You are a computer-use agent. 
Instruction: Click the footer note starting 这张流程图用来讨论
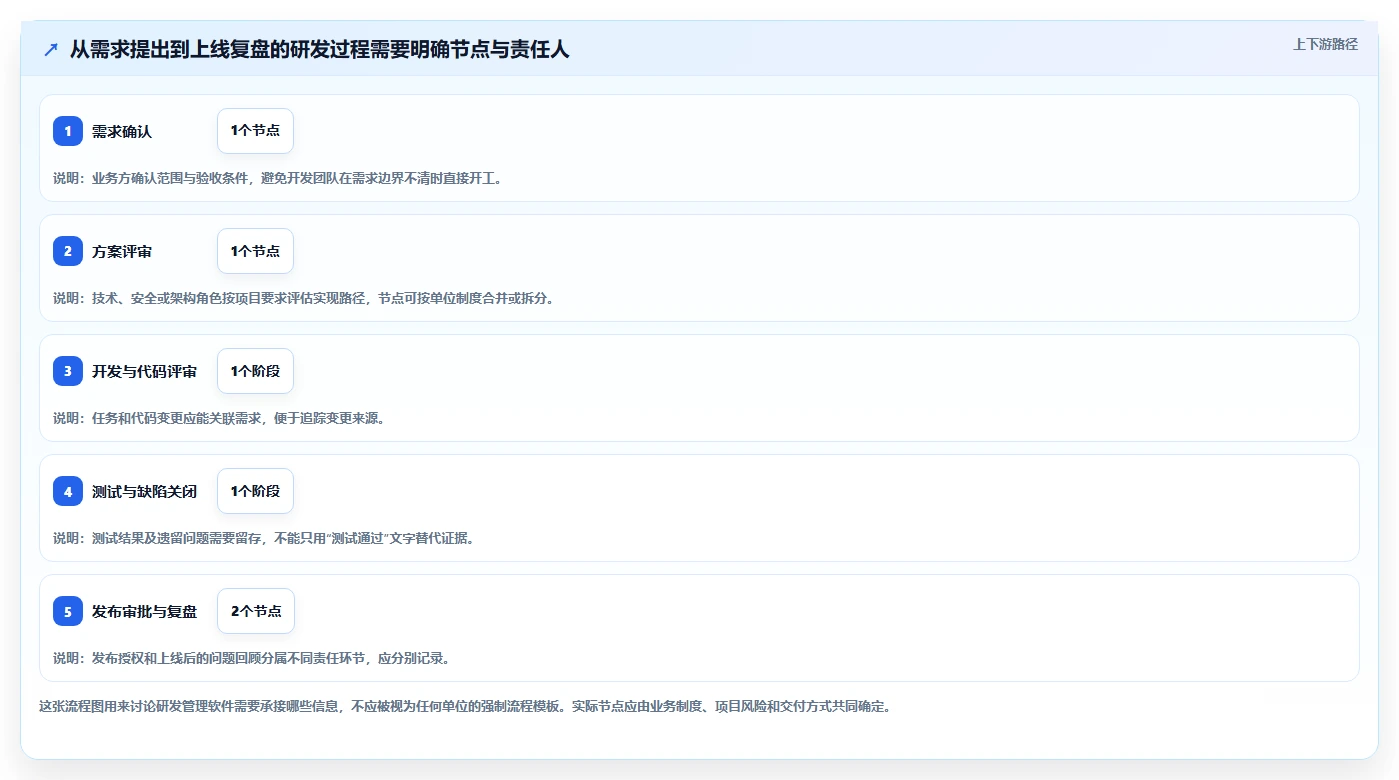pyautogui.click(x=465, y=706)
